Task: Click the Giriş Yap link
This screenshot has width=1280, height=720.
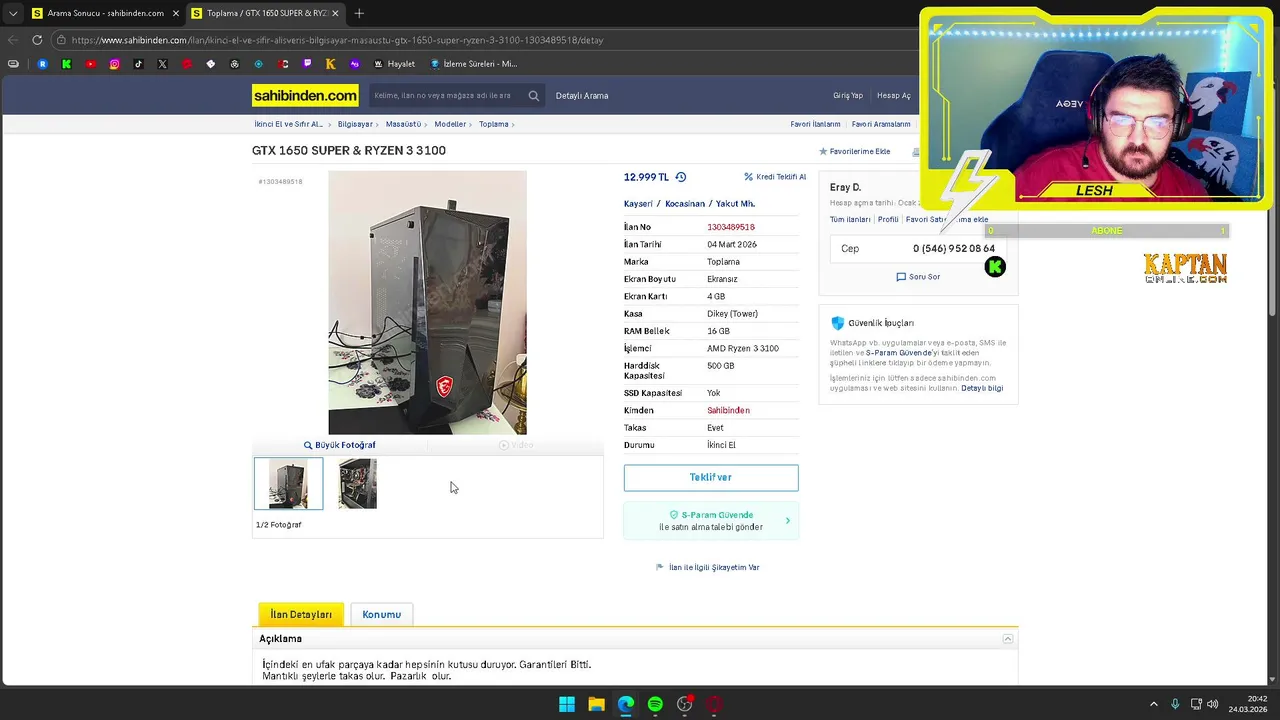Action: pos(848,96)
